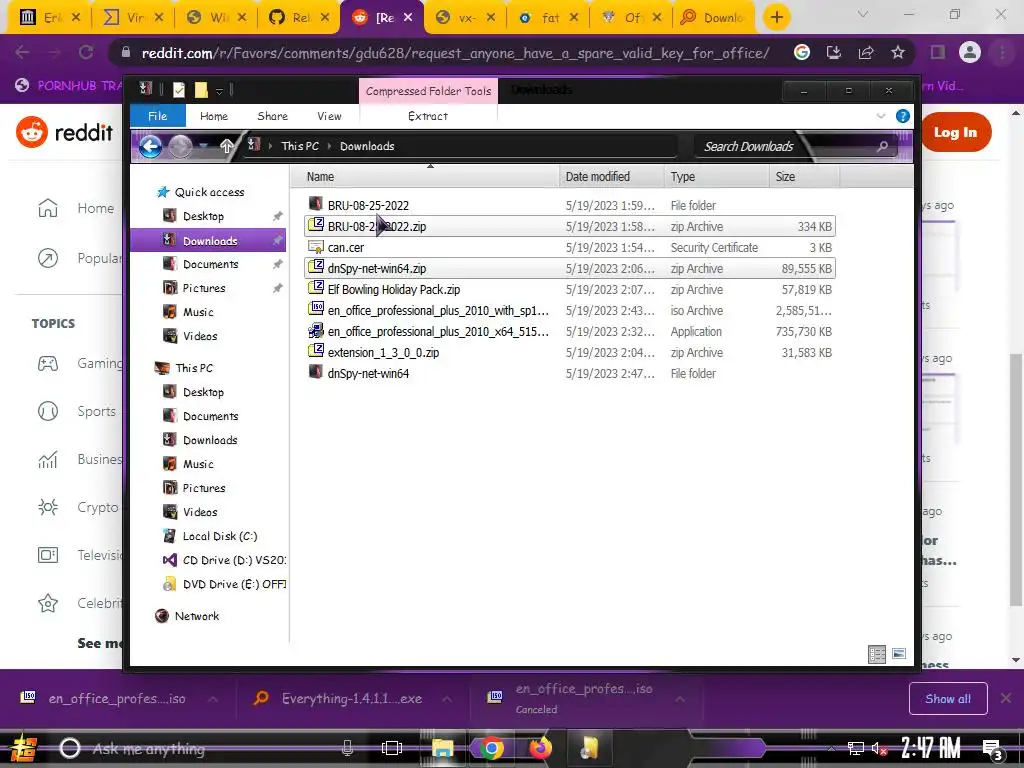This screenshot has width=1024, height=768.
Task: Bookmark this Reddit page with star icon
Action: click(898, 52)
